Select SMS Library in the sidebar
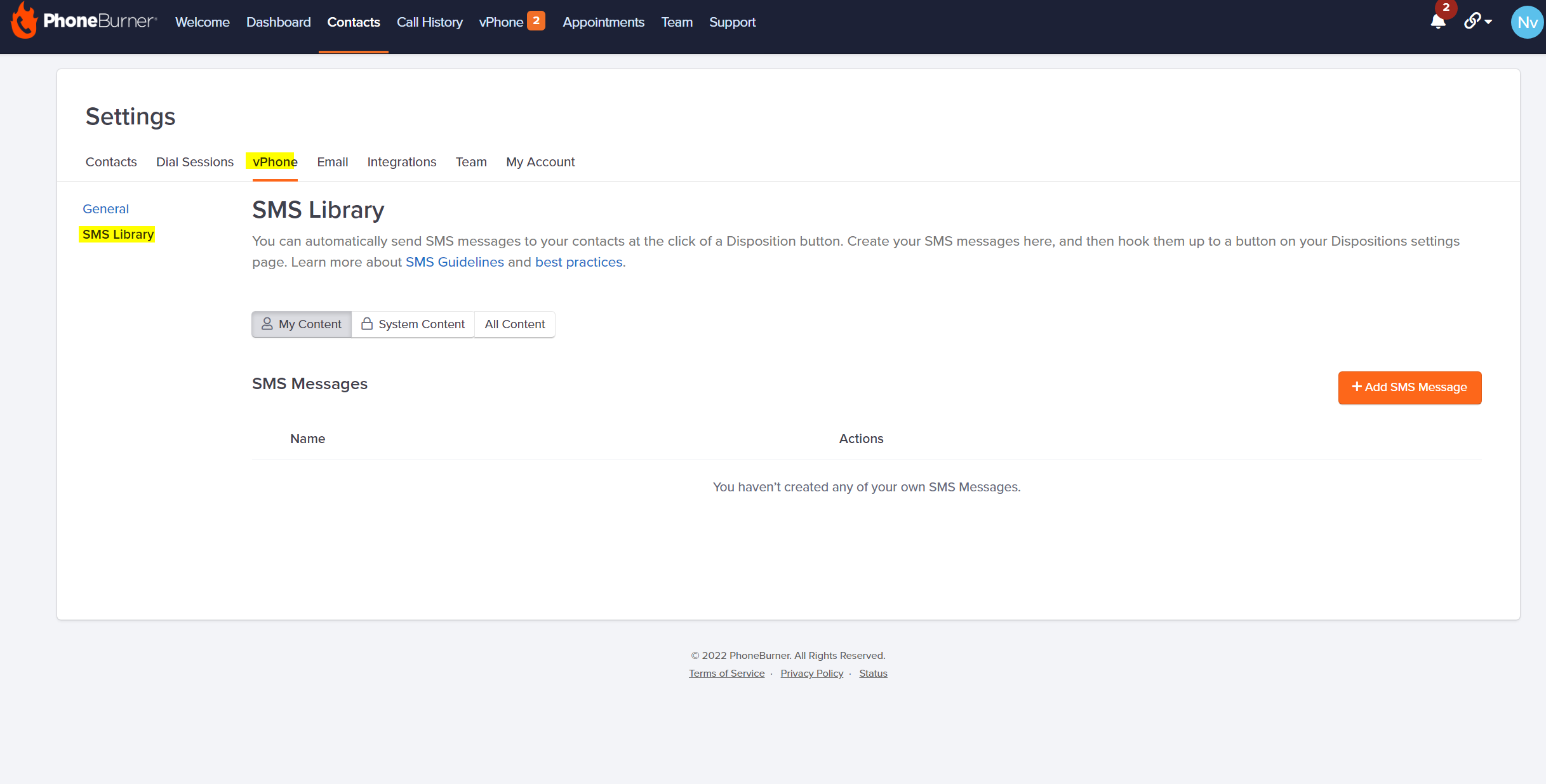 [x=118, y=234]
